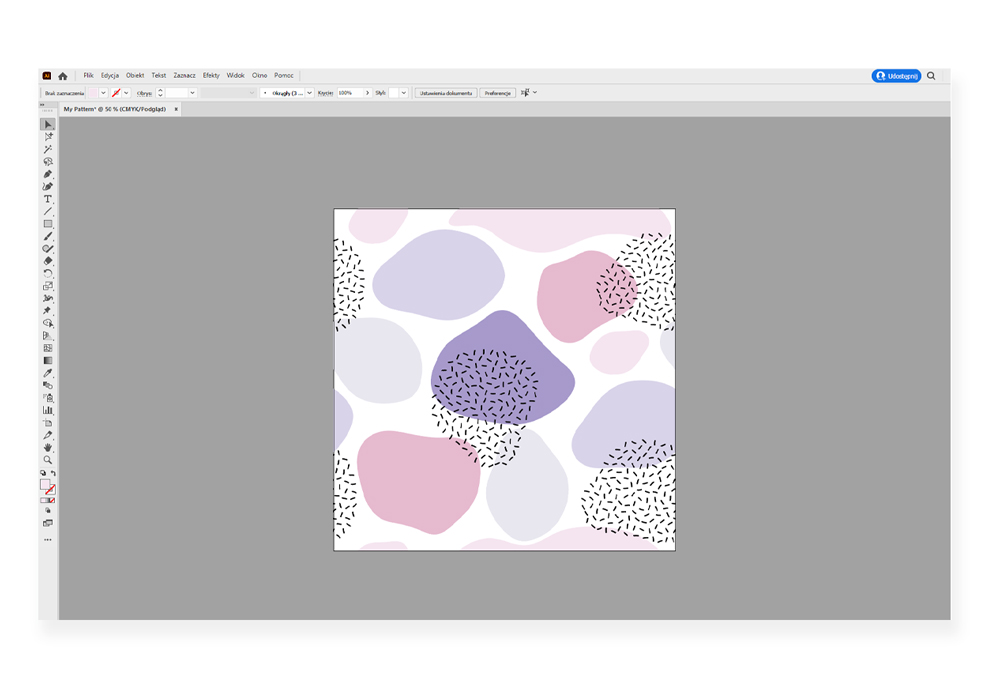This screenshot has width=1000, height=686.
Task: Open the stroke color dropdown arrow
Action: 126,93
